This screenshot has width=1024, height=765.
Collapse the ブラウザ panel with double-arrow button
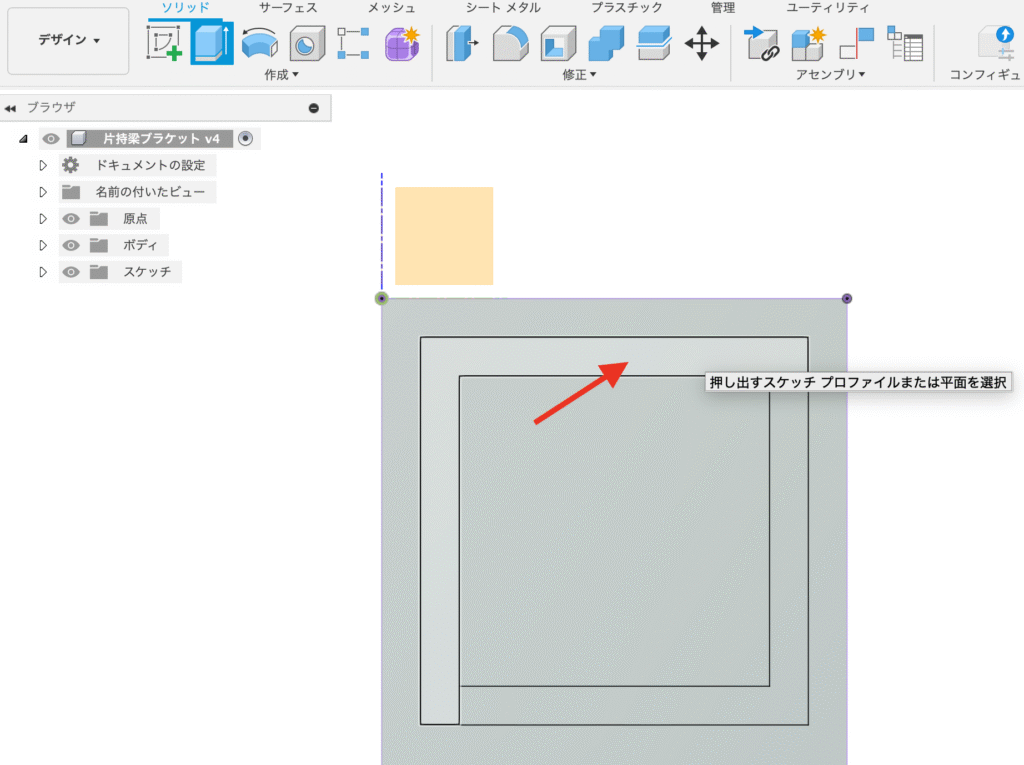tap(11, 108)
